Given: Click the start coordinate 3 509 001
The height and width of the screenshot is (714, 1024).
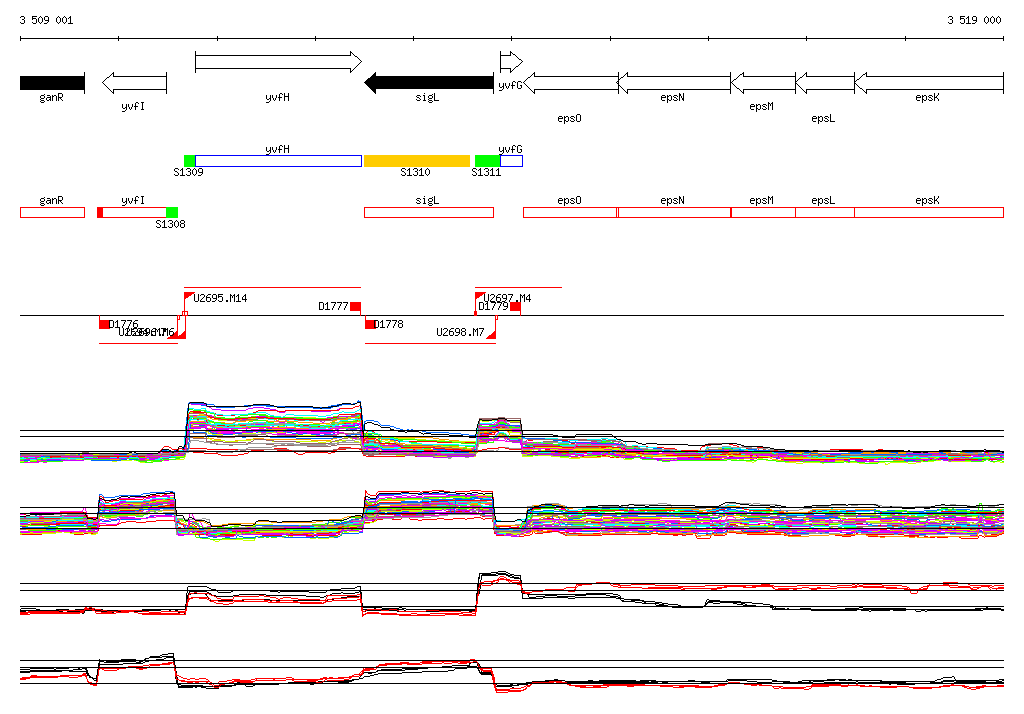Looking at the screenshot, I should (46, 20).
